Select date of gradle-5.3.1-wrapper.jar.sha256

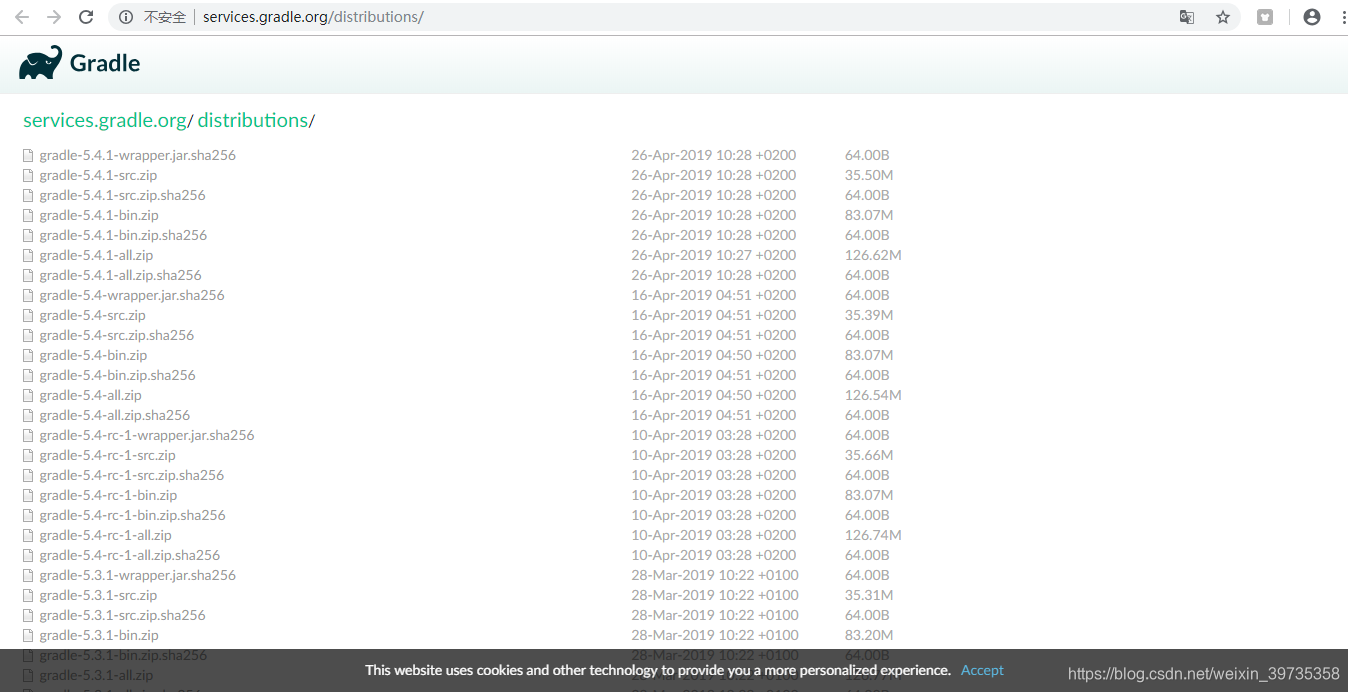(x=715, y=575)
